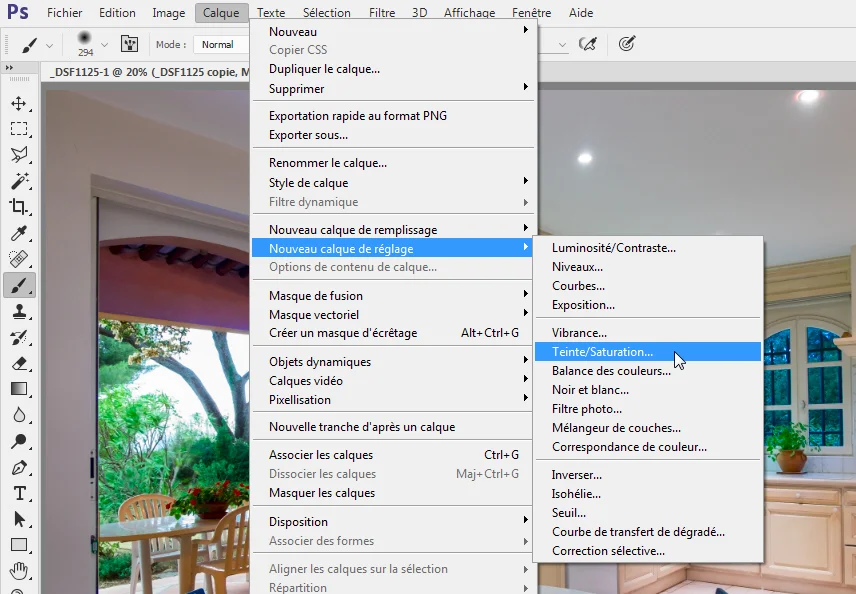The height and width of the screenshot is (594, 856).
Task: Choose Niveaux adjustment layer
Action: (648, 267)
